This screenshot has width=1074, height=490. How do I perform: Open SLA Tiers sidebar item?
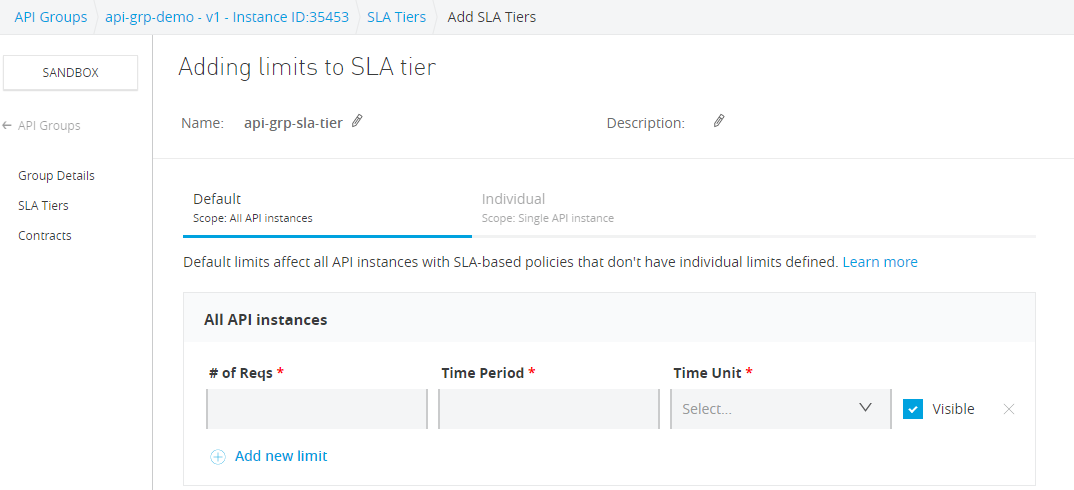coord(43,206)
